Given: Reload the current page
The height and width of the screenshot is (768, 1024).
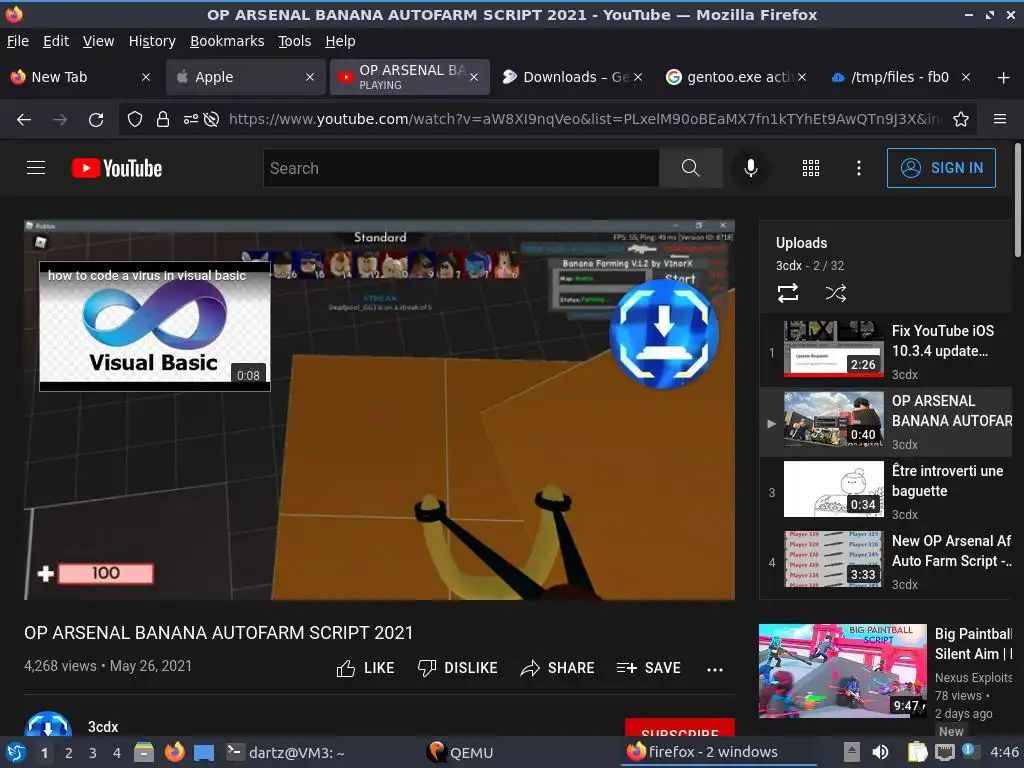Looking at the screenshot, I should tap(96, 120).
